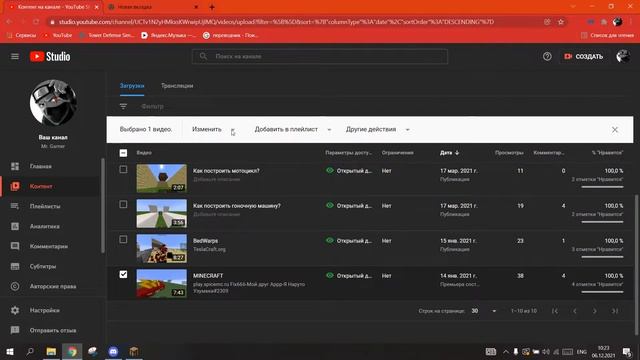Image resolution: width=640 pixels, height=360 pixels.
Task: Open Аналитика in sidebar
Action: pyautogui.click(x=44, y=226)
